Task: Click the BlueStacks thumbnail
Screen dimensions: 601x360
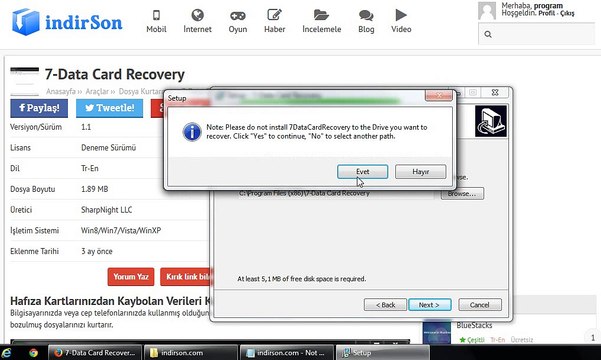Action: (437, 332)
